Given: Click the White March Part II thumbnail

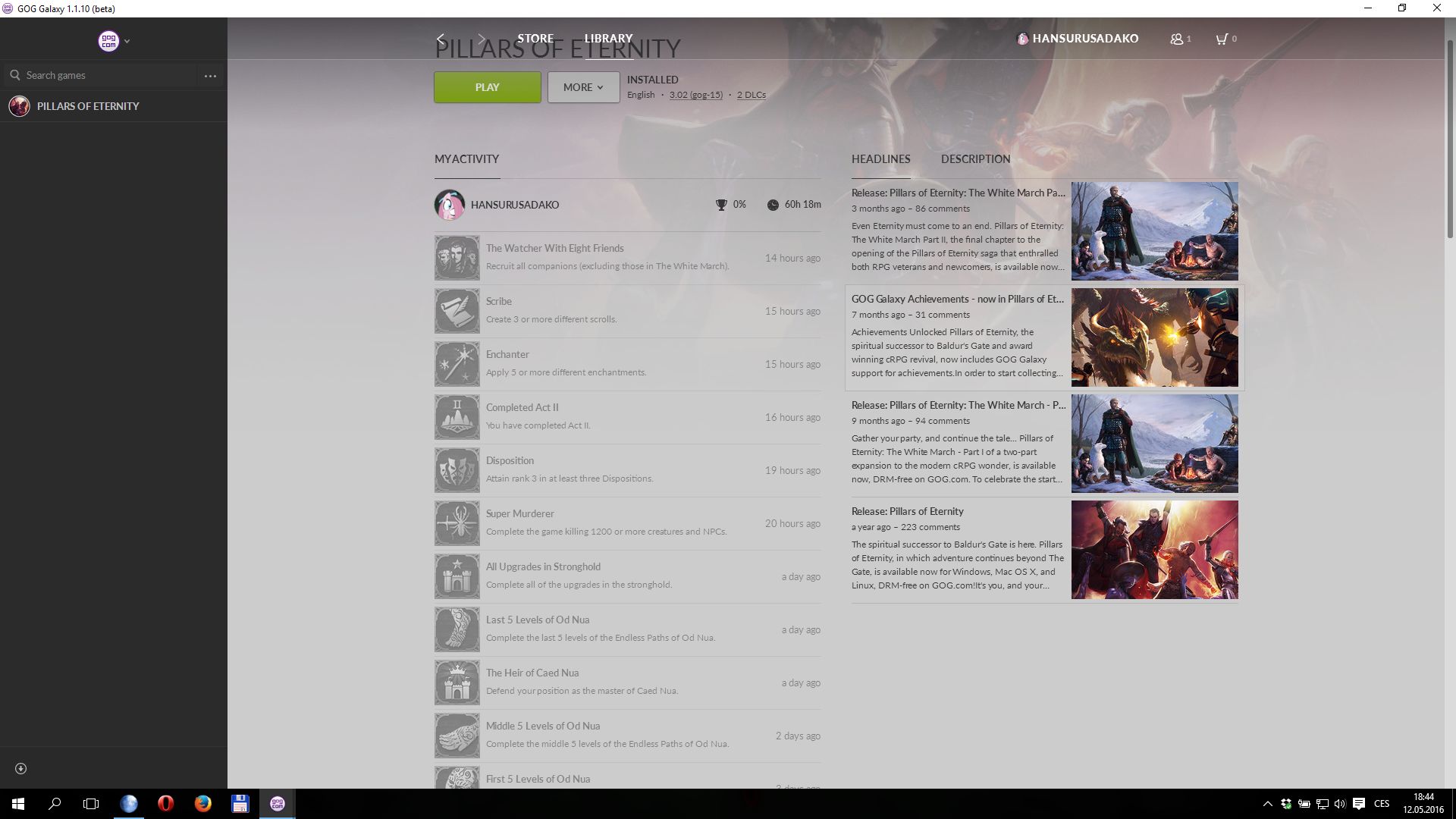Looking at the screenshot, I should 1155,231.
